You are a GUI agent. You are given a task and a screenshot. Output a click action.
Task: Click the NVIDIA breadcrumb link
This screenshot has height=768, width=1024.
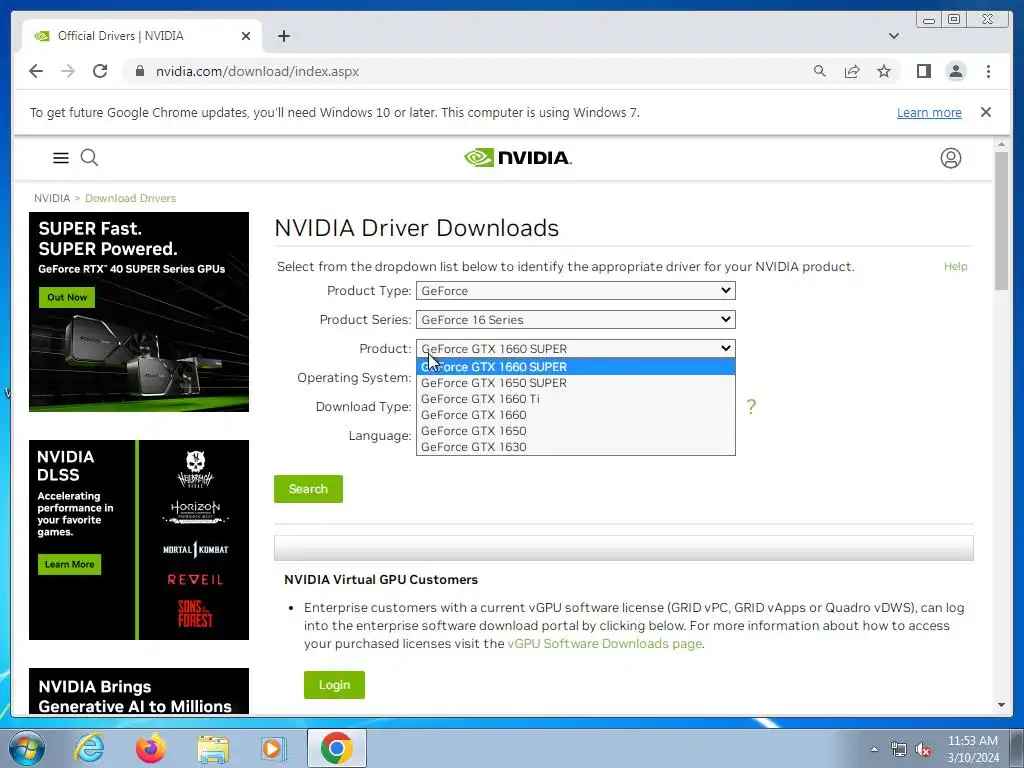pos(52,198)
